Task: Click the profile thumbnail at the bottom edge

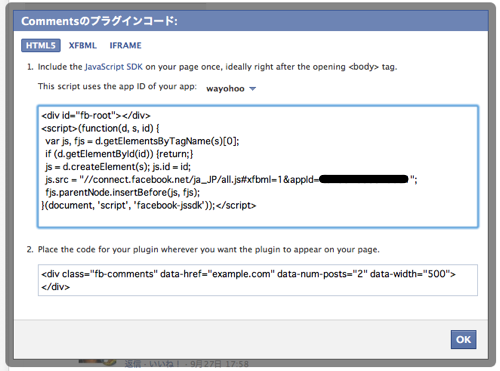Action: (97, 362)
